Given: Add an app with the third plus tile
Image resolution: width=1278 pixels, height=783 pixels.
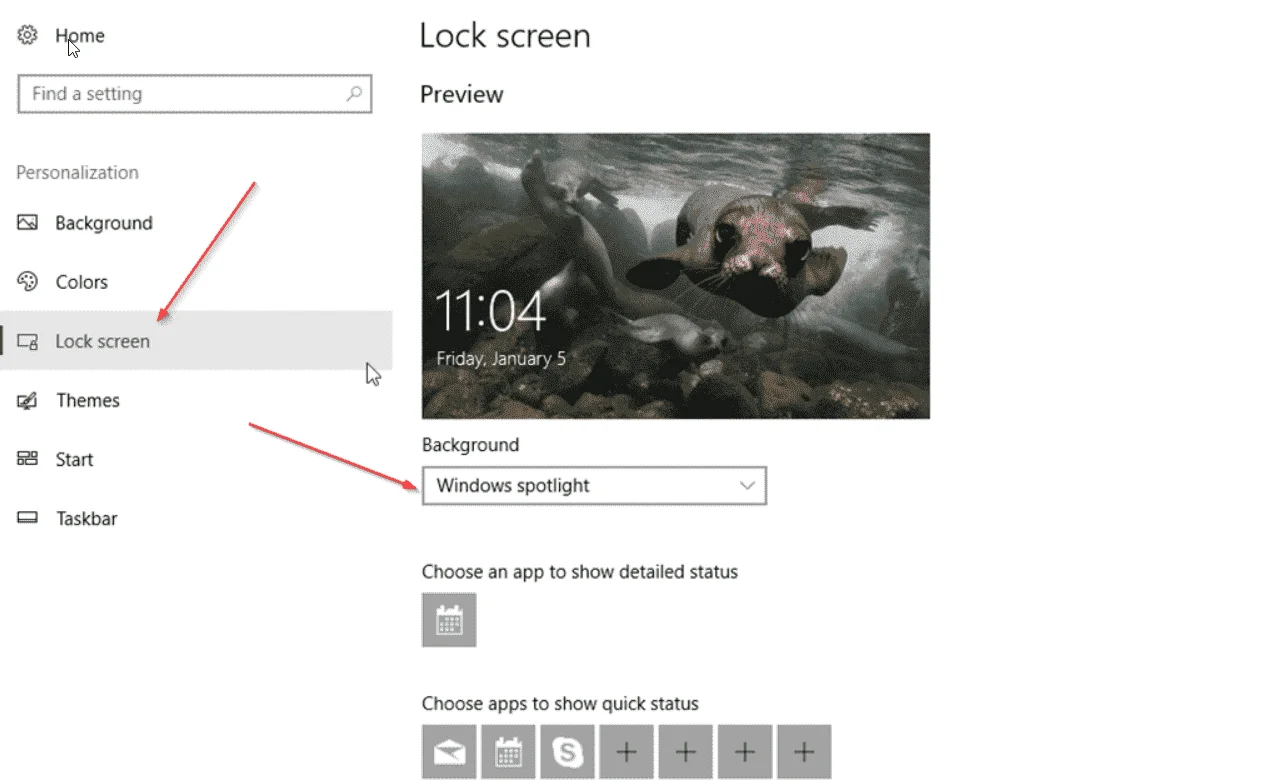Looking at the screenshot, I should 745,752.
